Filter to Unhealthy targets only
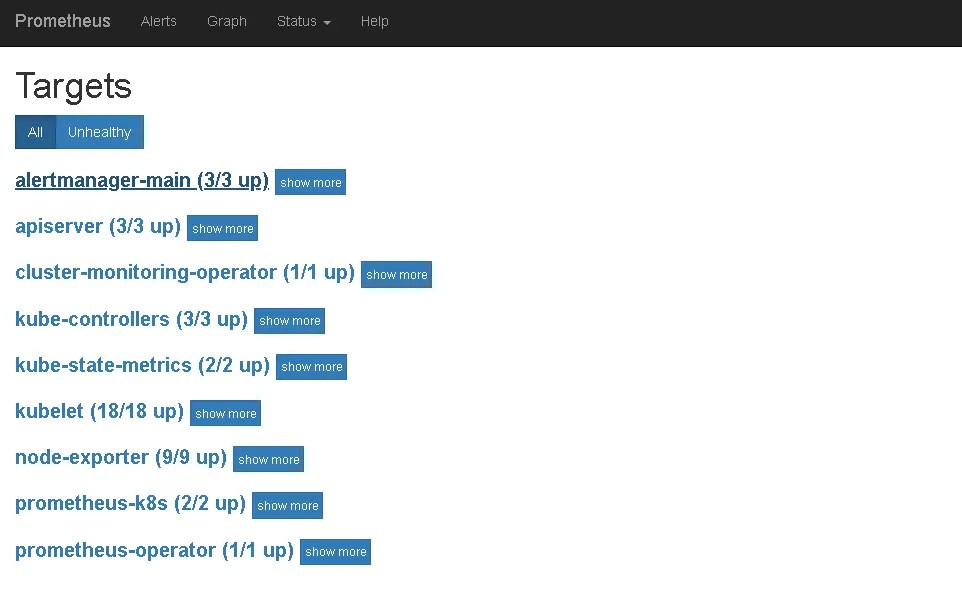 click(x=99, y=132)
